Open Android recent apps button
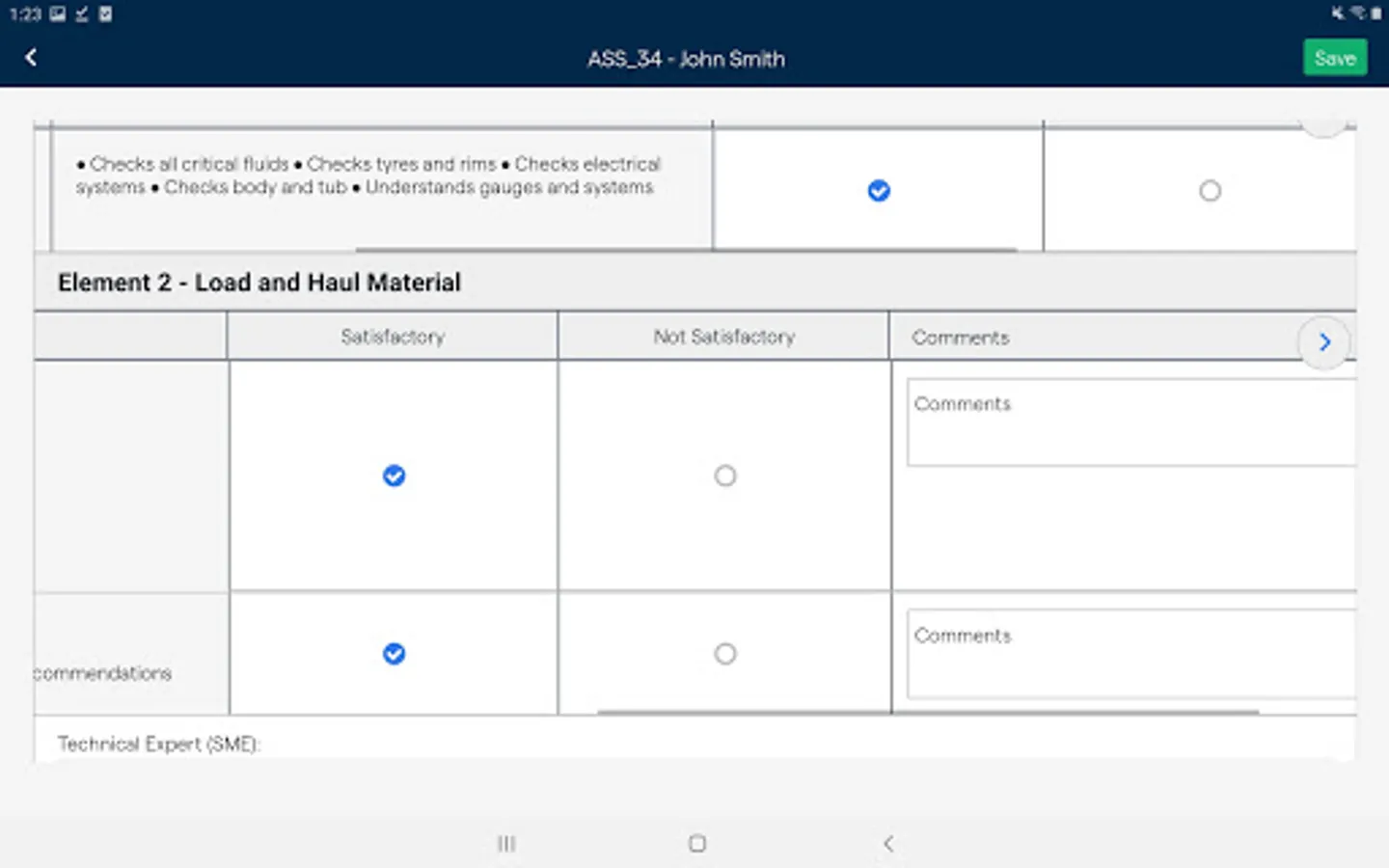The image size is (1389, 868). click(506, 844)
